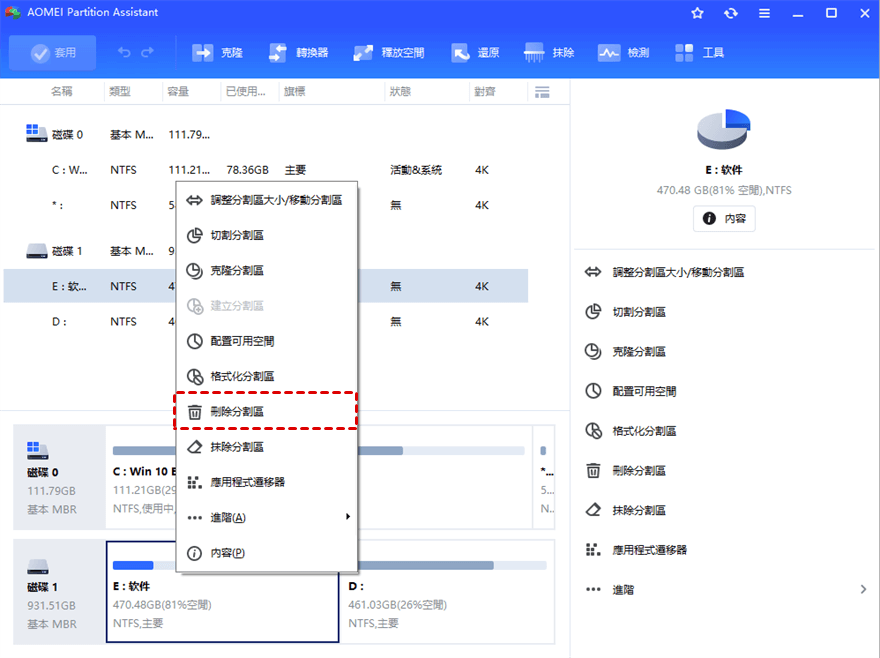Click the pie chart icon above E: 软件

pyautogui.click(x=723, y=130)
